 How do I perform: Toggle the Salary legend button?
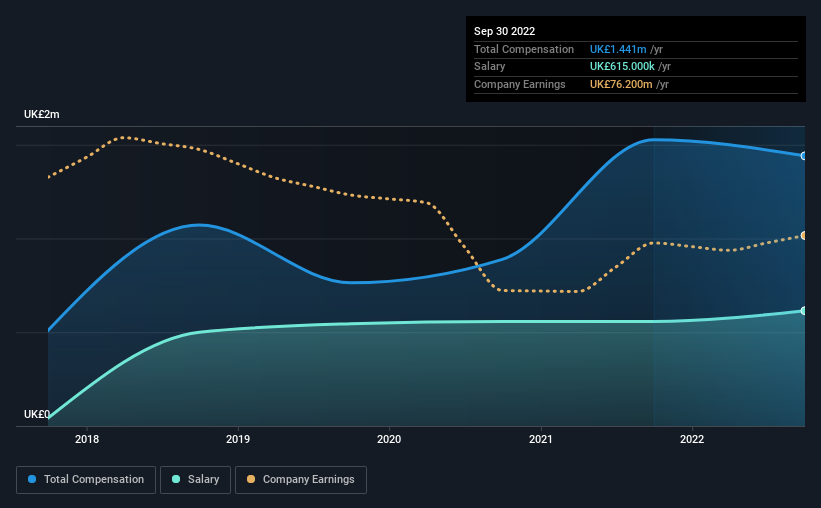click(x=195, y=480)
